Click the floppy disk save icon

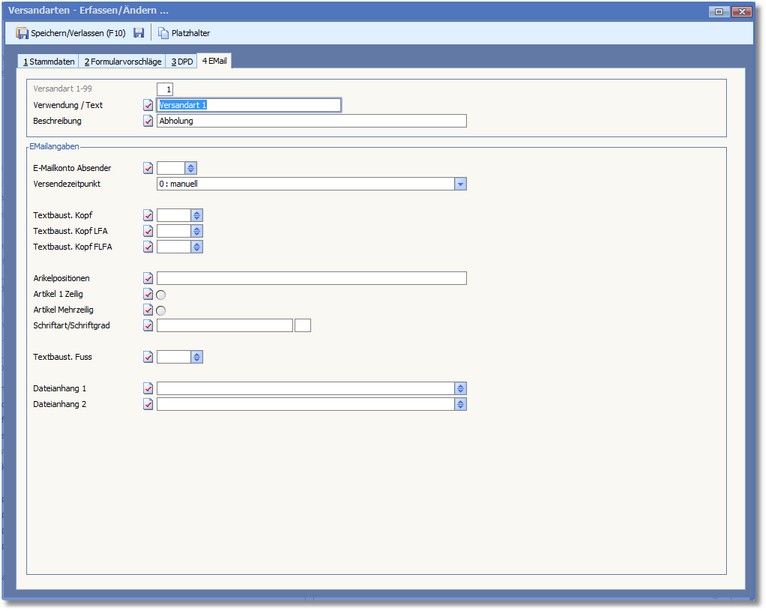[x=139, y=33]
